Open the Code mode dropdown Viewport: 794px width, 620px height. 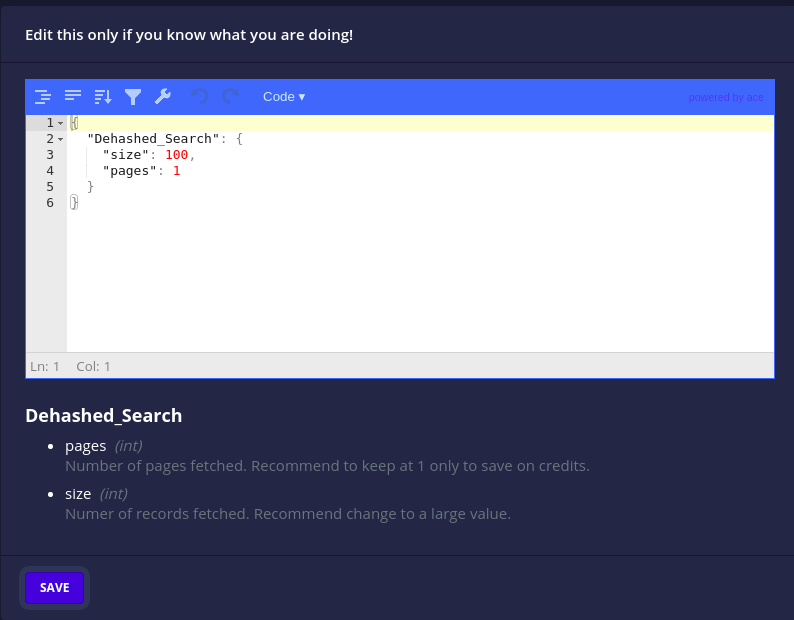284,97
